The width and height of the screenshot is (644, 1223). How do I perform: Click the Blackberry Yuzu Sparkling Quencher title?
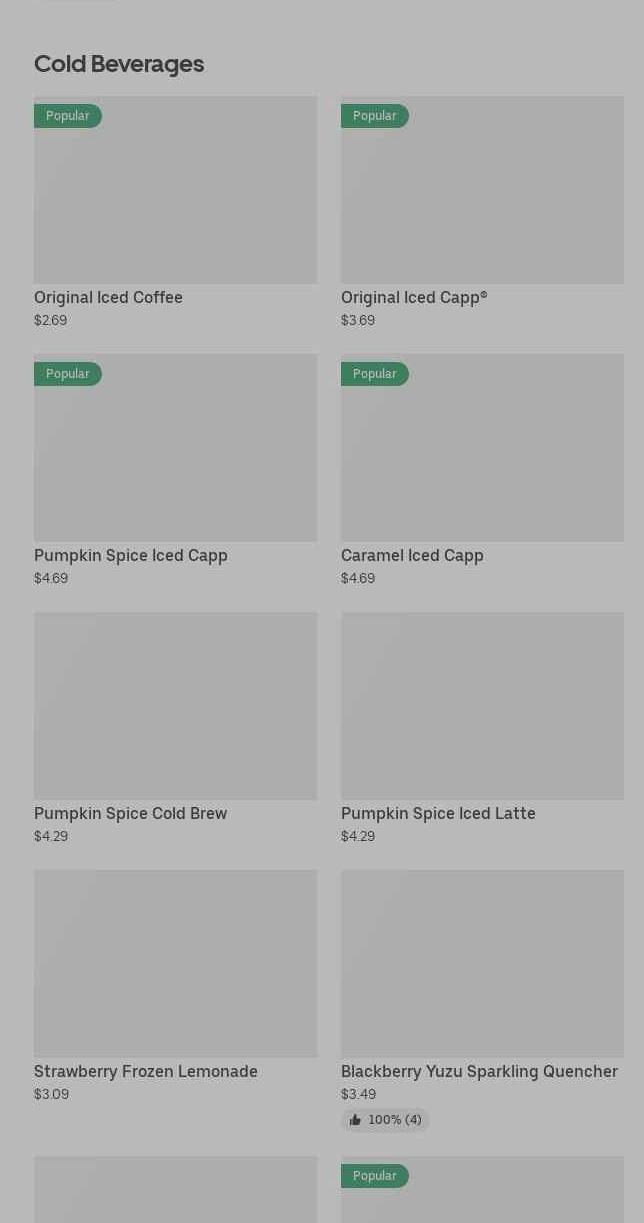479,1072
